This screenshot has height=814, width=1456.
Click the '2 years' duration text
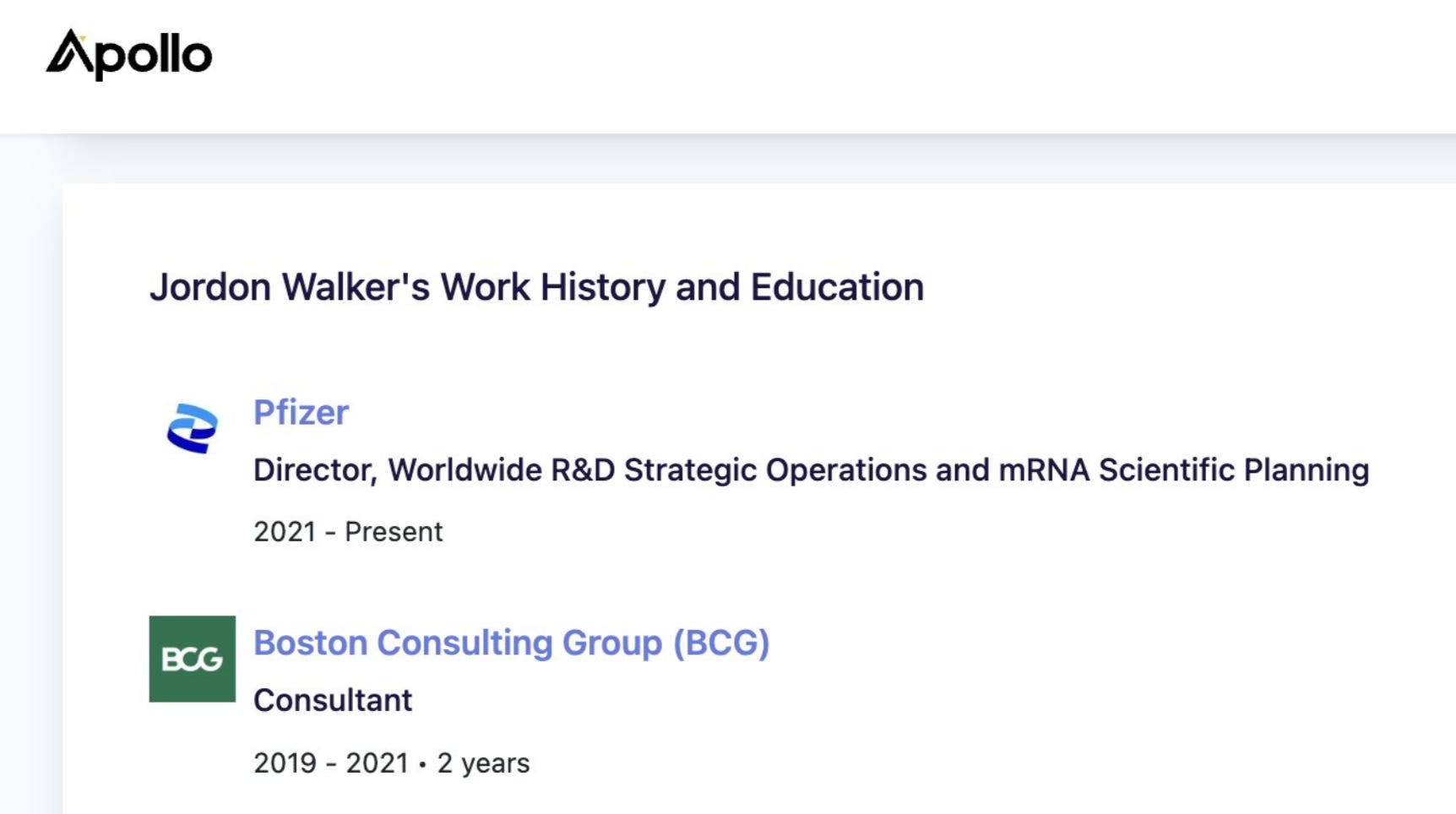pos(483,763)
